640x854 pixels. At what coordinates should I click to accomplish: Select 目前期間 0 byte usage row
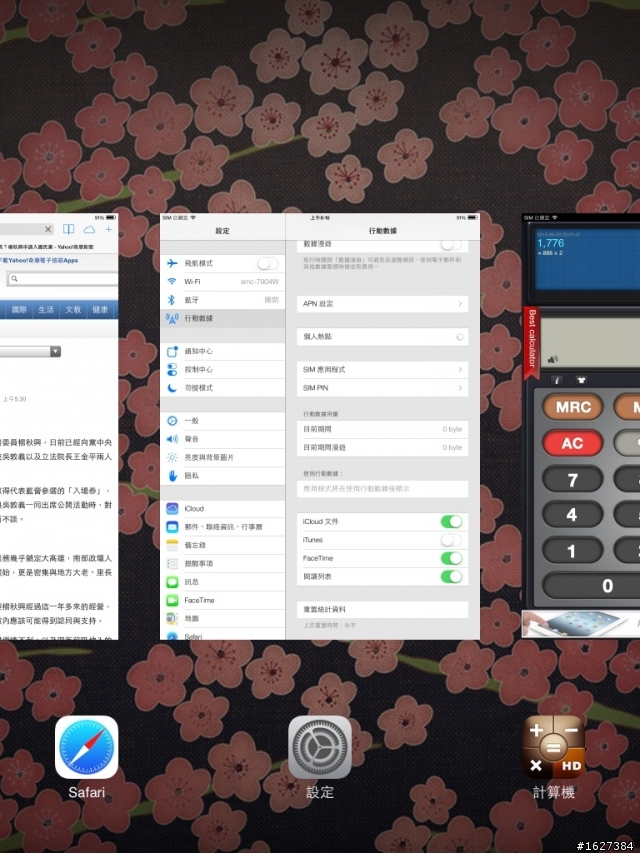coord(382,429)
